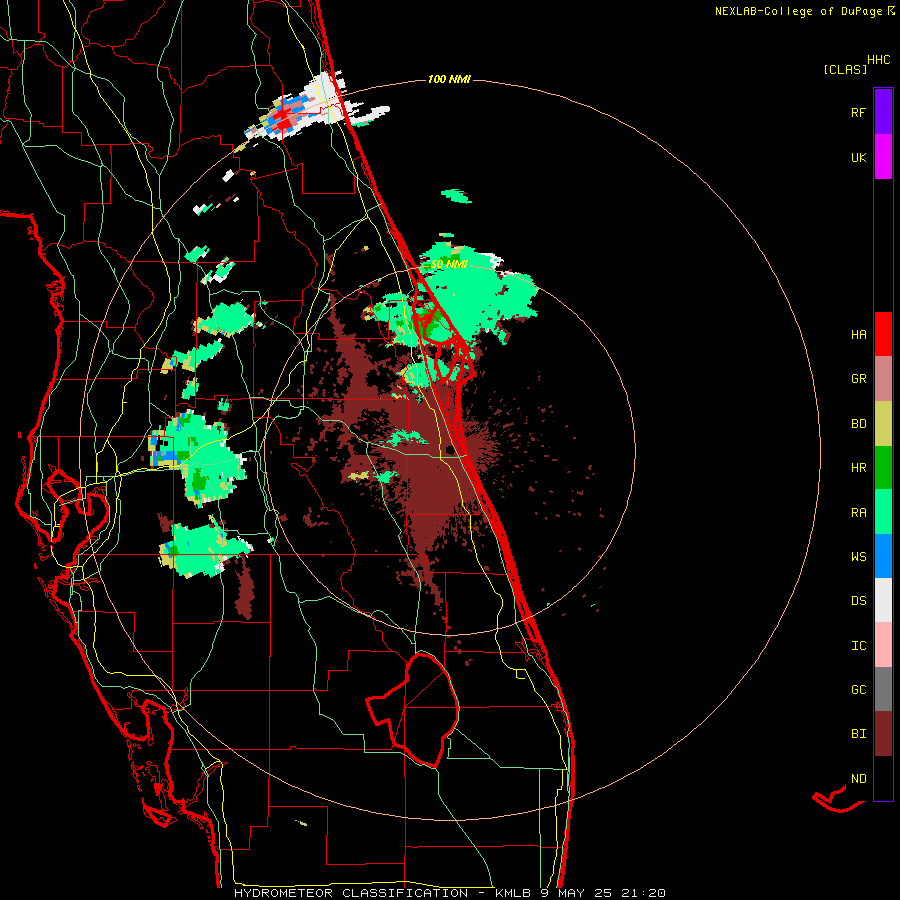The height and width of the screenshot is (900, 900).
Task: Click the 'IC' legend label
Action: (858, 646)
